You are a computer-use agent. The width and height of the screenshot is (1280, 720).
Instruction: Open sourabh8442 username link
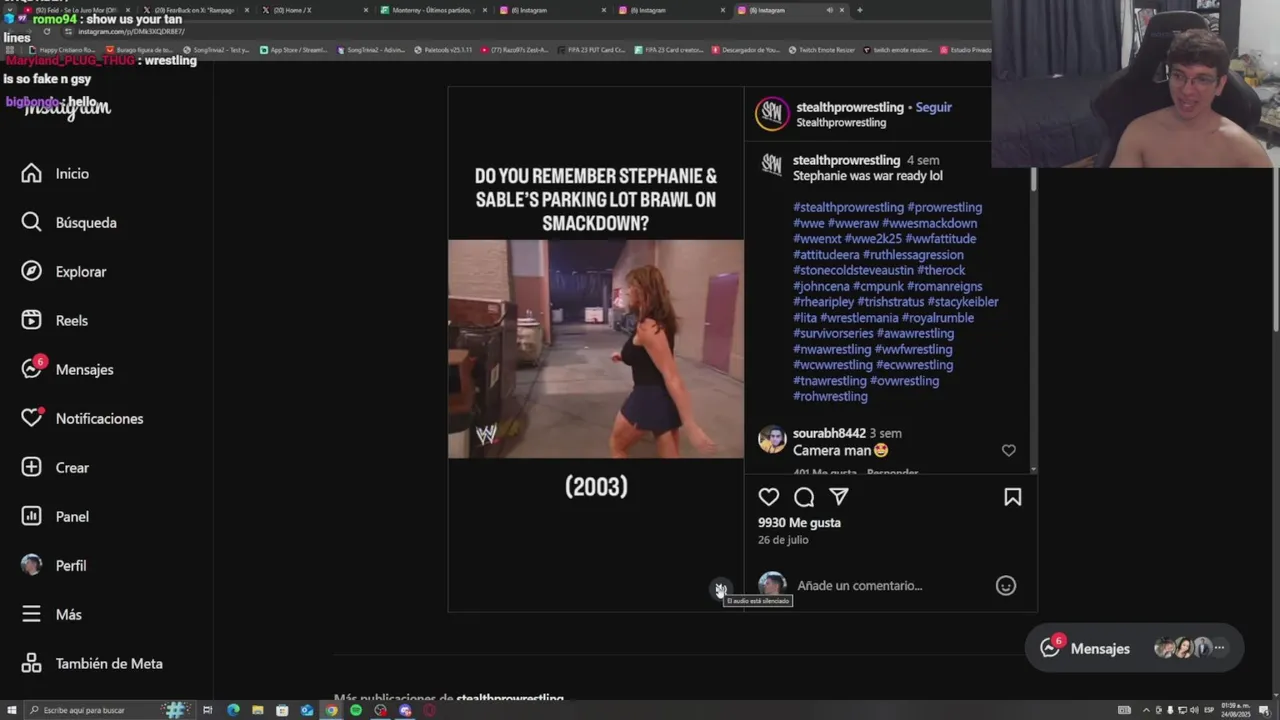829,433
